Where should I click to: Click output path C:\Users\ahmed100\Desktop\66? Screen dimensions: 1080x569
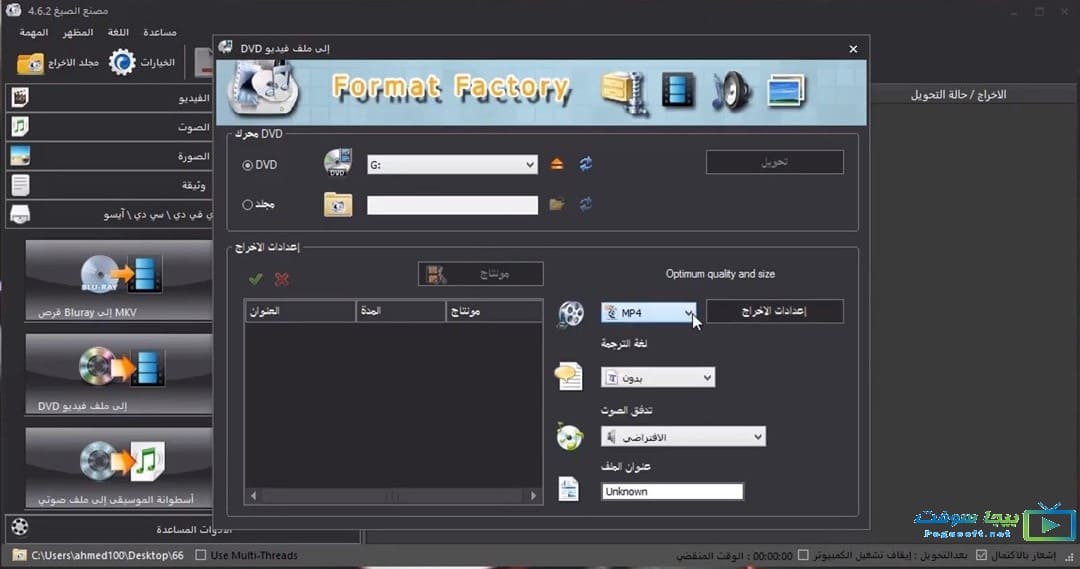(107, 555)
